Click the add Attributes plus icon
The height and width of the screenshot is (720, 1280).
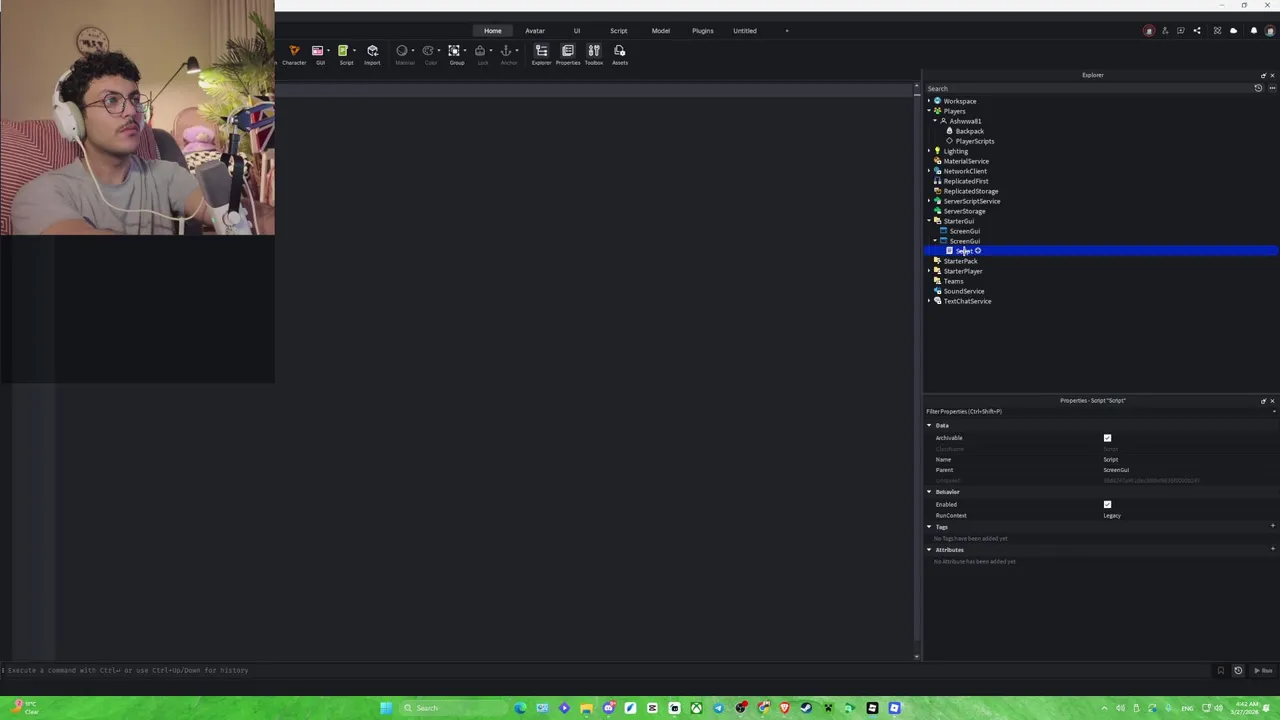[x=1272, y=549]
